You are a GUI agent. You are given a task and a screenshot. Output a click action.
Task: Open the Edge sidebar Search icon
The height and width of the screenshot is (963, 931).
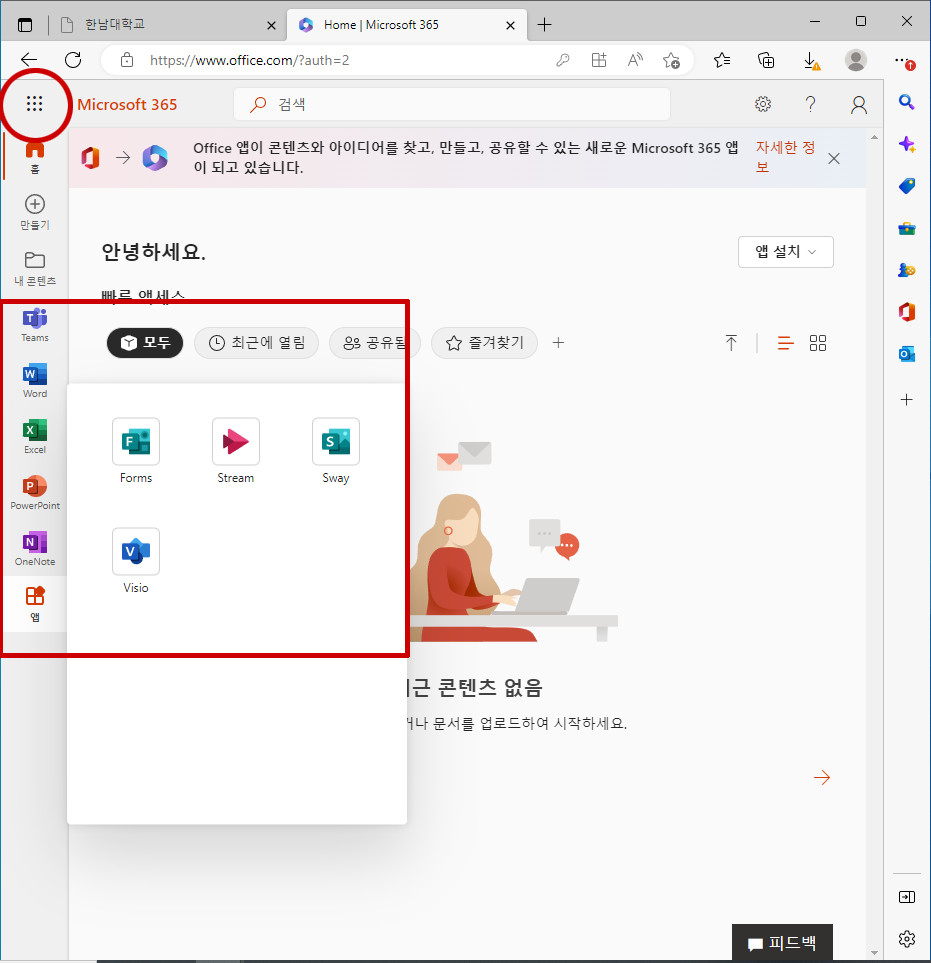(906, 102)
